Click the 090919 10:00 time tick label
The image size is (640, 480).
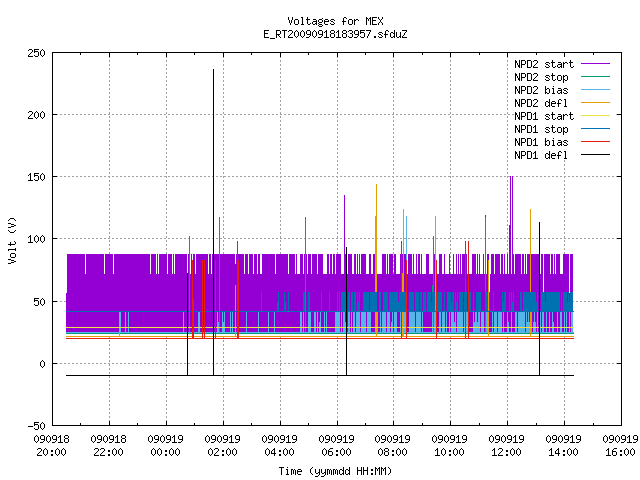(x=449, y=446)
